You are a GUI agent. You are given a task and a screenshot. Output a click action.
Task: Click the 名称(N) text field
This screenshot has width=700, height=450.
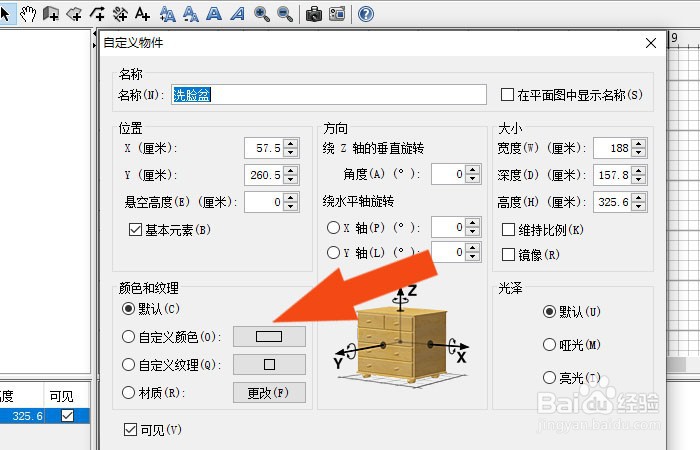click(329, 95)
